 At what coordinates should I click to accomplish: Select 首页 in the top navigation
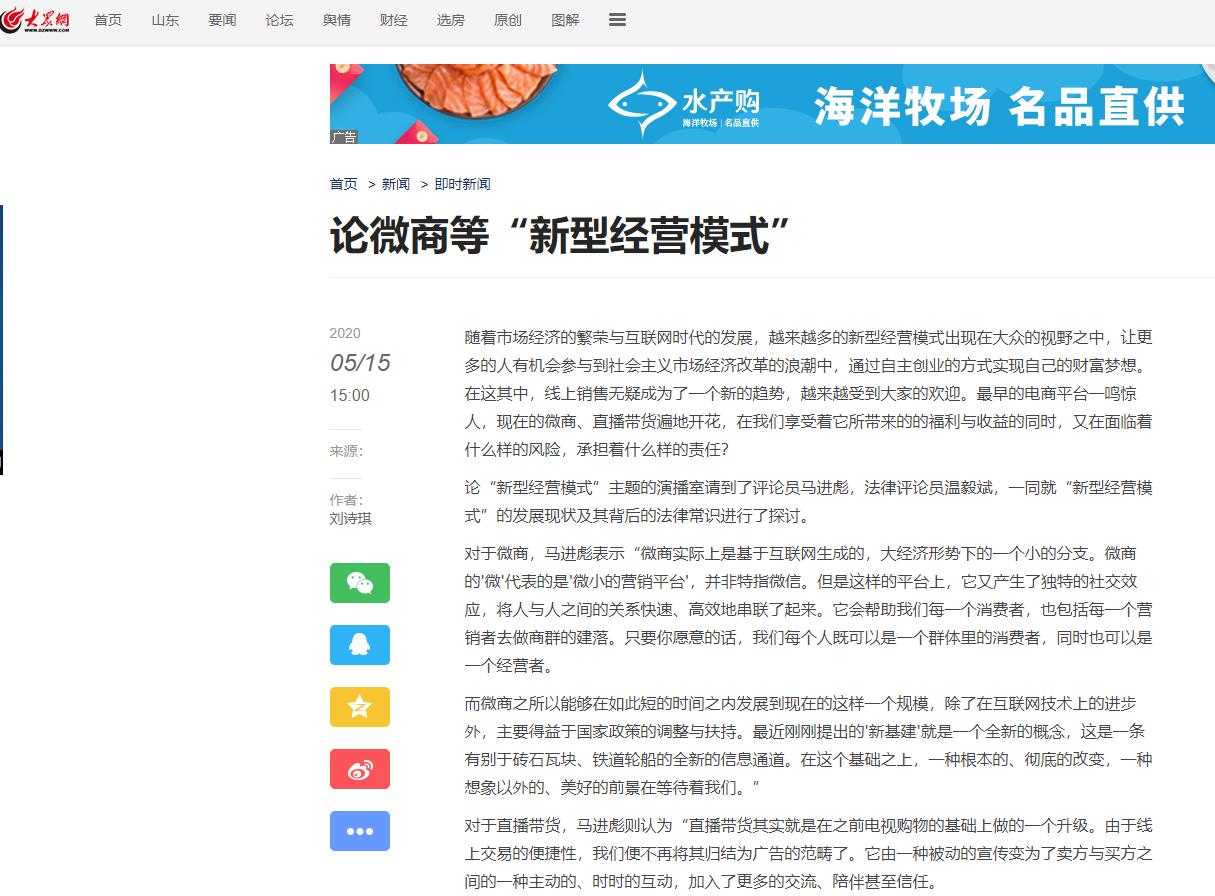click(x=107, y=20)
